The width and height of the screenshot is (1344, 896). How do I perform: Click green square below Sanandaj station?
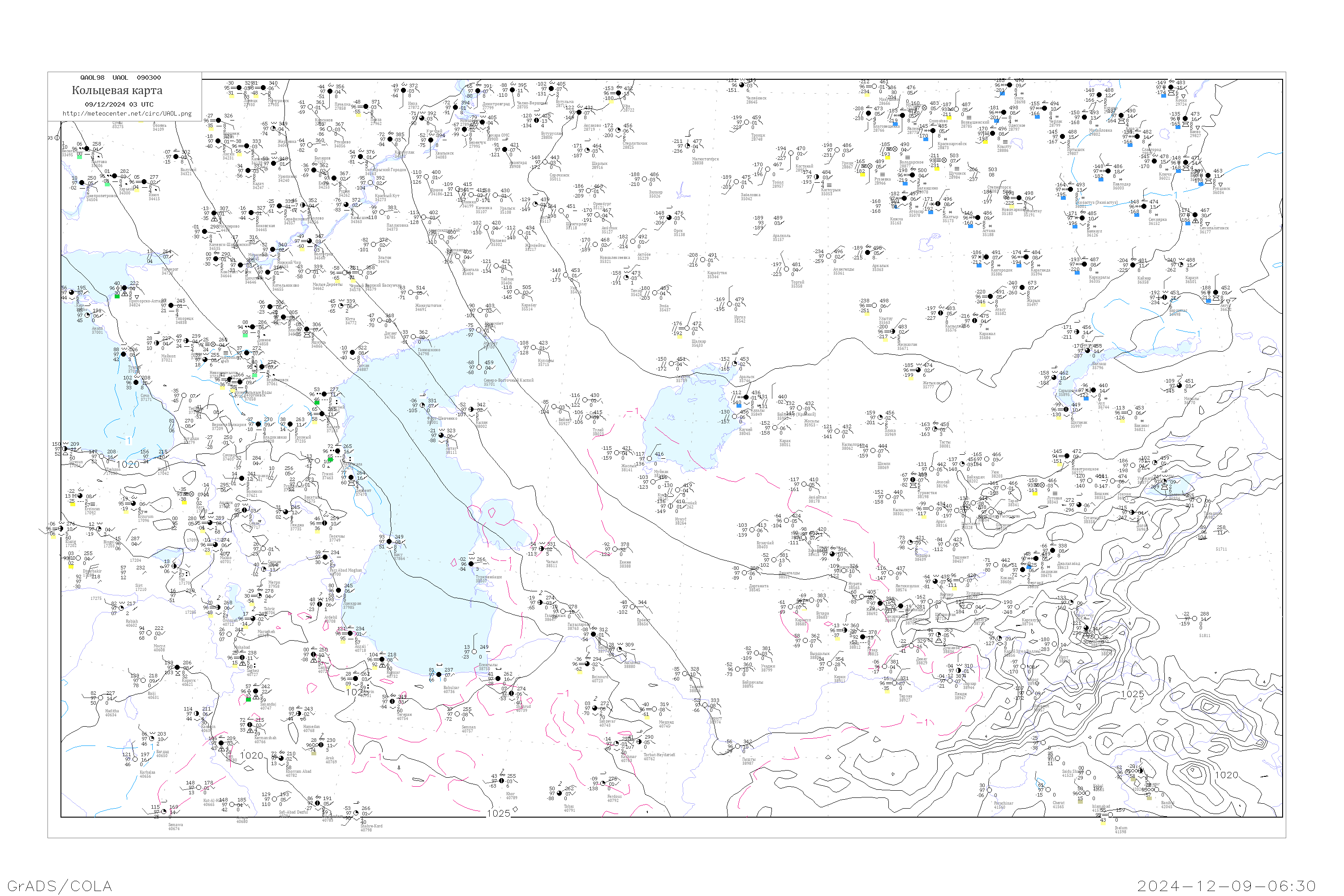pyautogui.click(x=248, y=699)
